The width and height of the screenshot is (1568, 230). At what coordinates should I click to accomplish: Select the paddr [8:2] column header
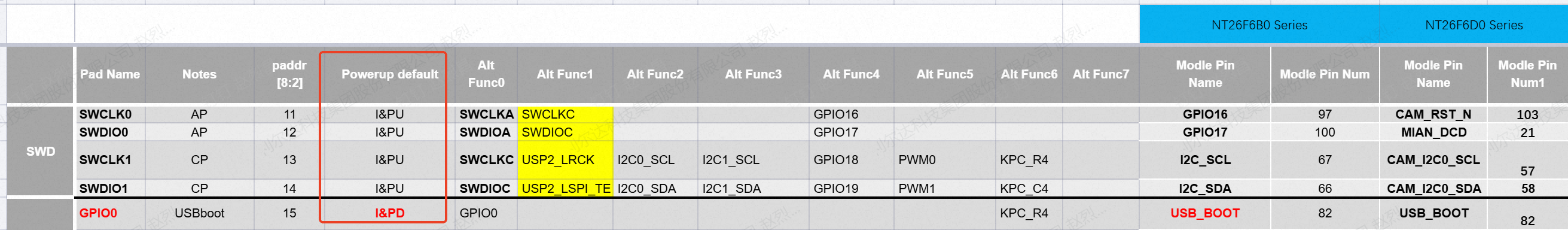289,74
